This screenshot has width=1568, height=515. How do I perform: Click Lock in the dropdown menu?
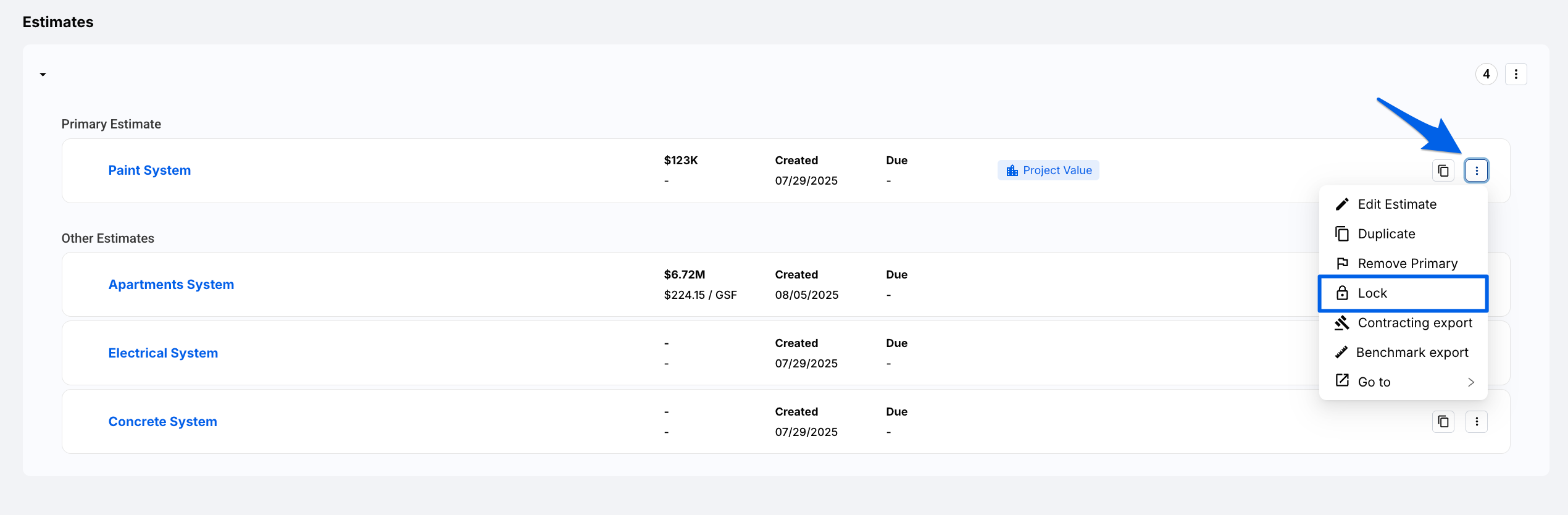pos(1372,293)
